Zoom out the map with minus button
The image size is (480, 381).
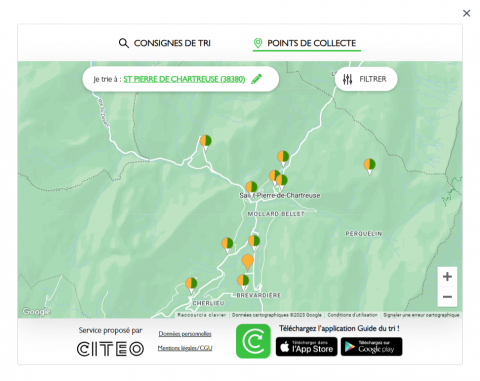447,297
